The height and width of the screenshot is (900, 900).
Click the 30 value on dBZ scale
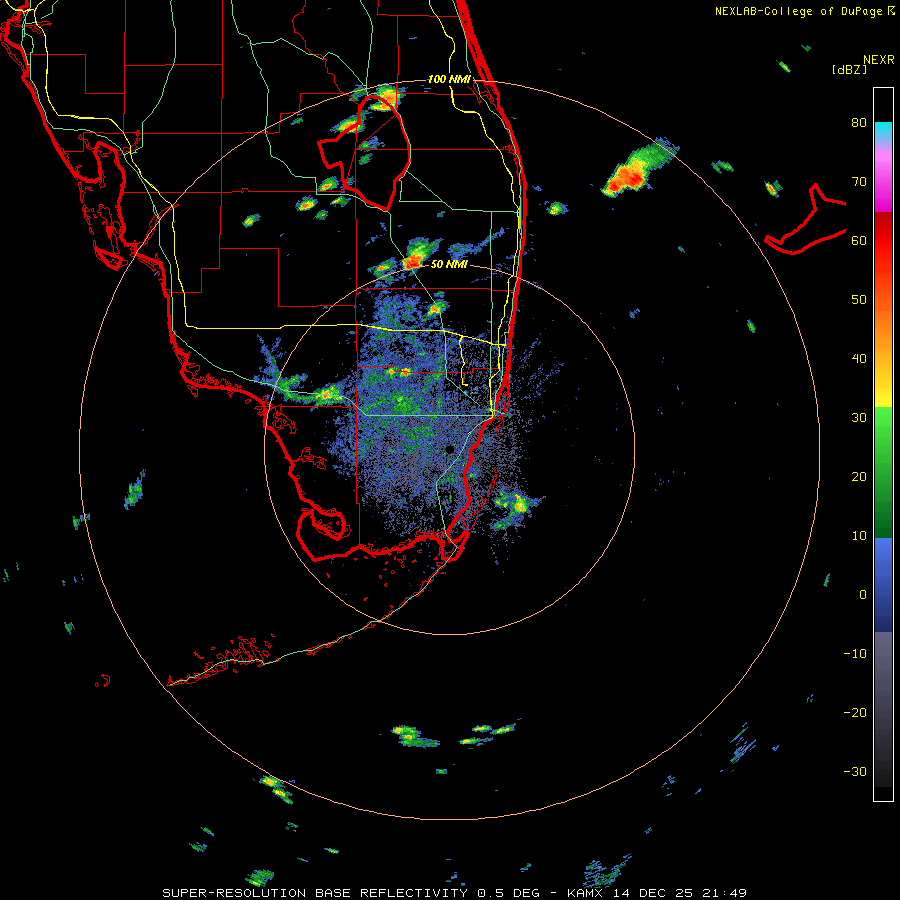[x=859, y=418]
